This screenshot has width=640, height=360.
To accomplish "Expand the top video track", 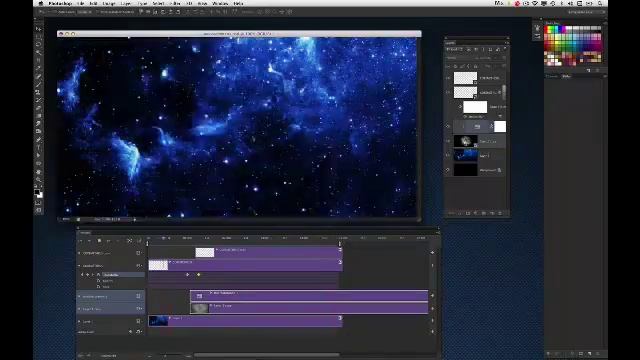I will pyautogui.click(x=79, y=253).
